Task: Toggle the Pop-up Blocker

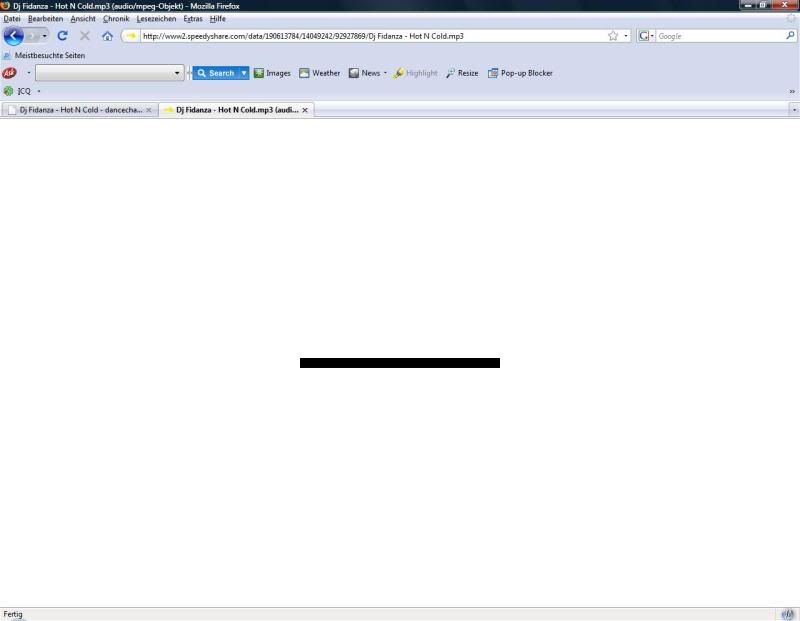Action: click(x=520, y=73)
